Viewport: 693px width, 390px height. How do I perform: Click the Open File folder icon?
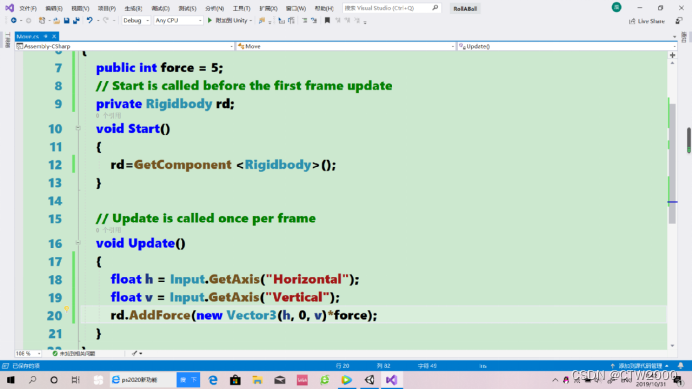(x=56, y=20)
